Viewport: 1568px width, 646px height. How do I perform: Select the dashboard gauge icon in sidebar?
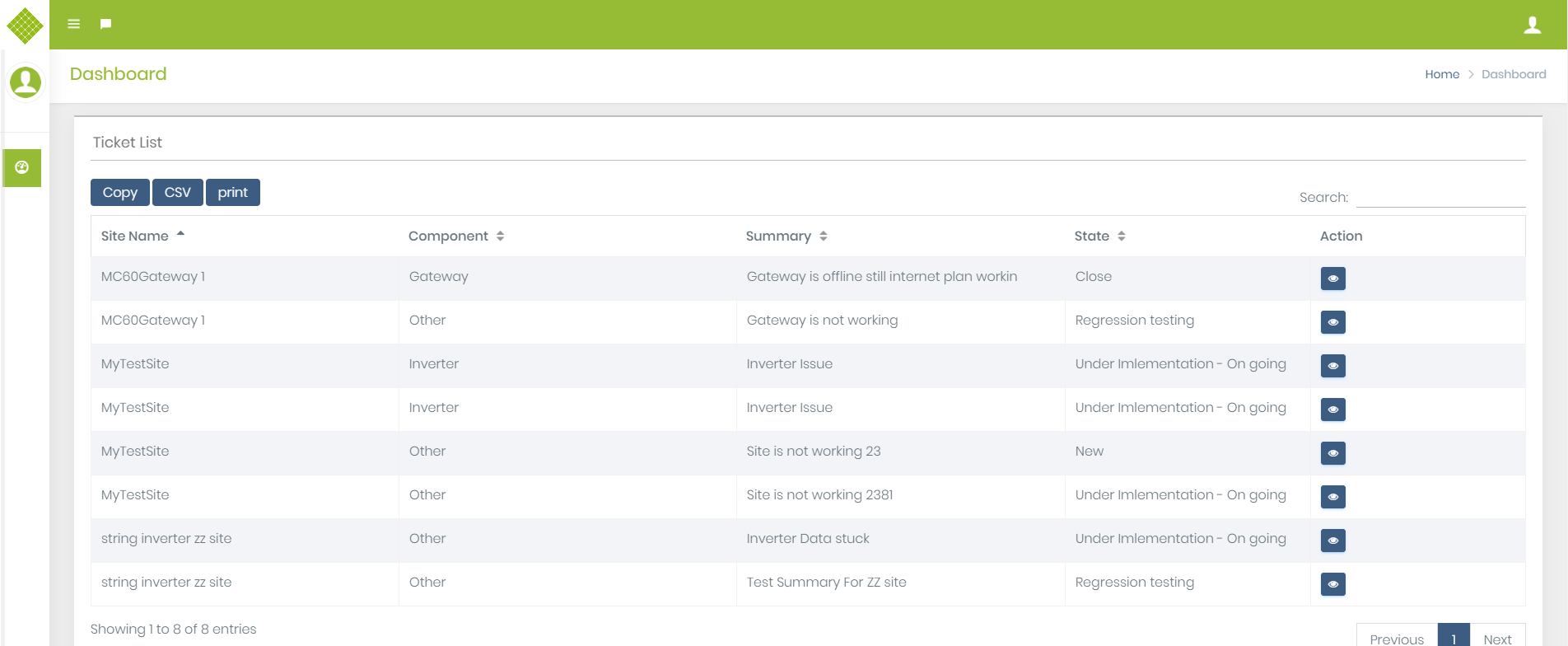point(22,167)
